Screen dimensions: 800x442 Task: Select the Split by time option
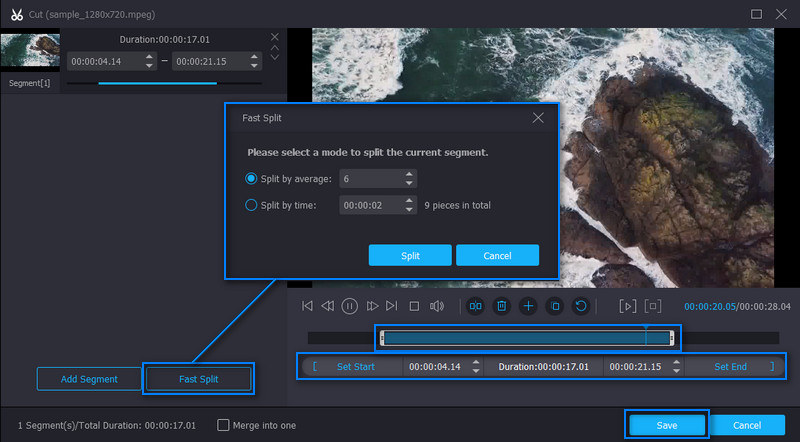click(x=251, y=205)
